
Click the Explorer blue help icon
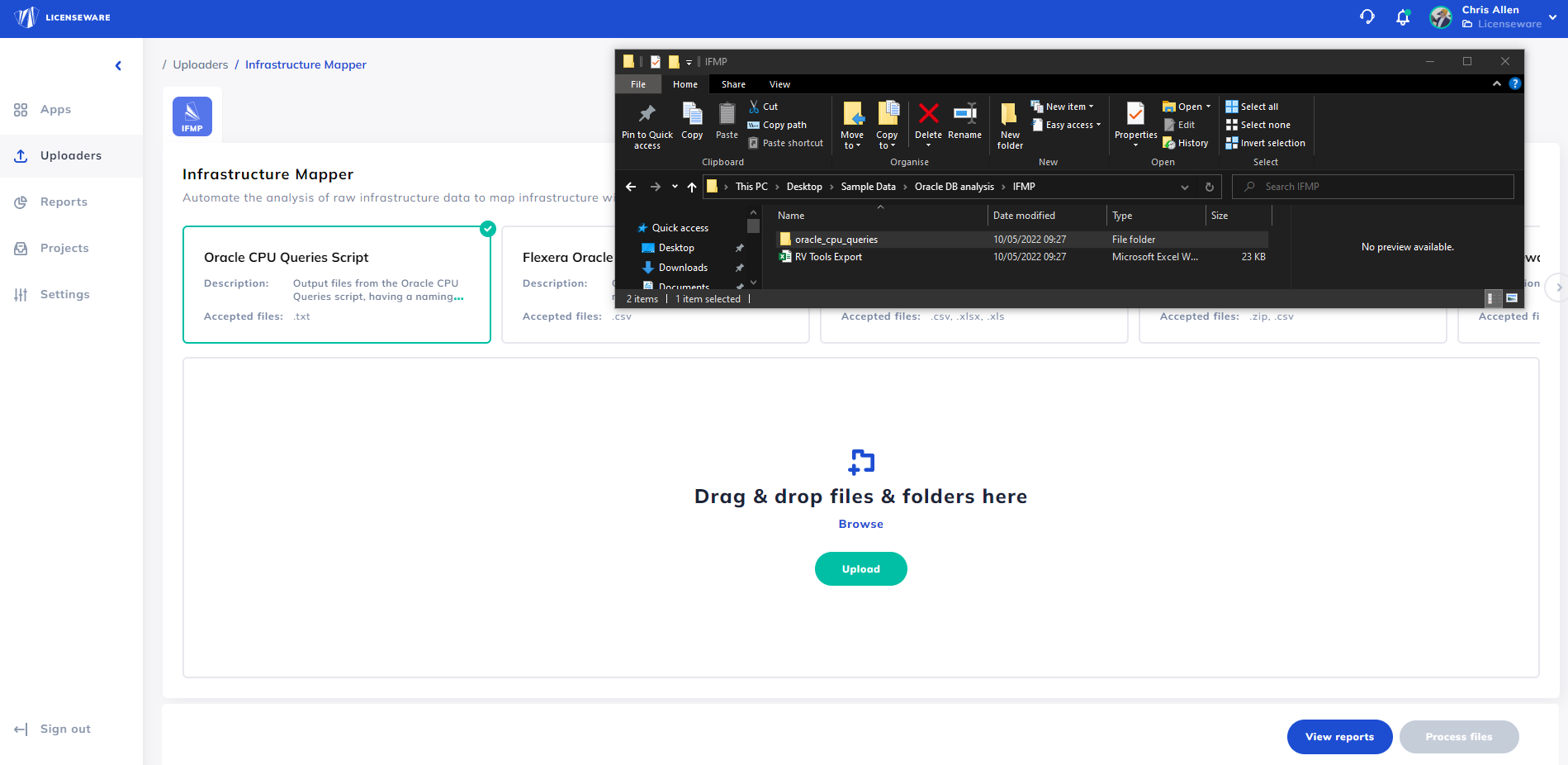point(1514,83)
